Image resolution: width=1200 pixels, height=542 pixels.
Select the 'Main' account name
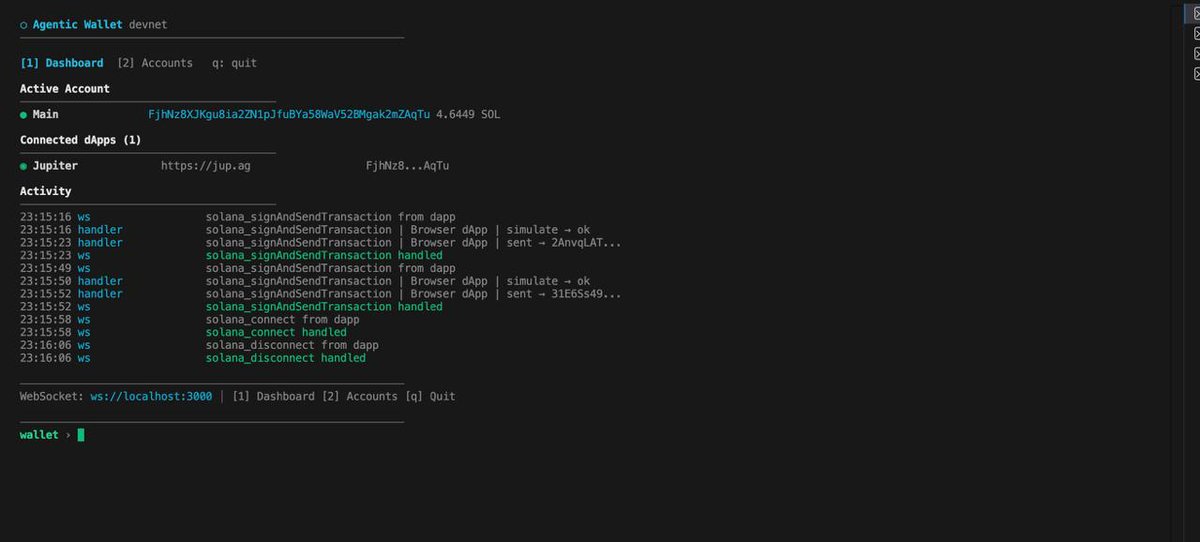point(46,115)
